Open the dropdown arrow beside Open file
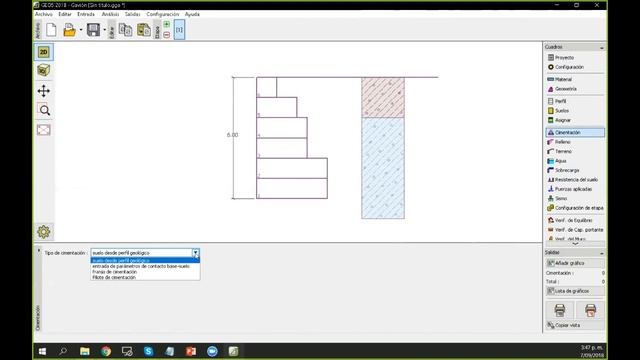The width and height of the screenshot is (640, 360). [80, 30]
